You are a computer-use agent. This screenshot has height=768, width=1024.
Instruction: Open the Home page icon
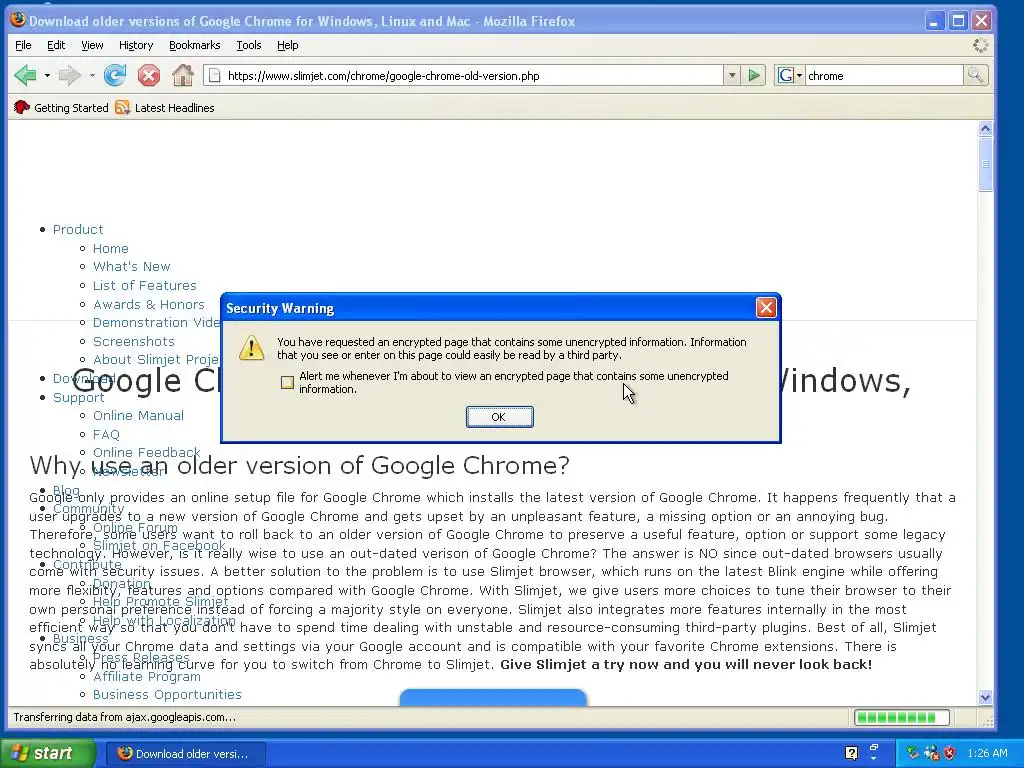(183, 76)
